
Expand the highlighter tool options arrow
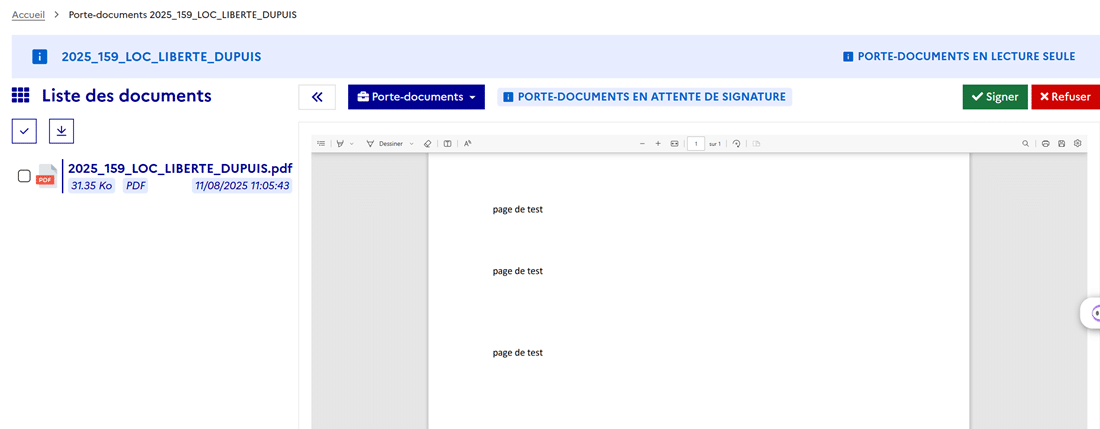(x=352, y=144)
